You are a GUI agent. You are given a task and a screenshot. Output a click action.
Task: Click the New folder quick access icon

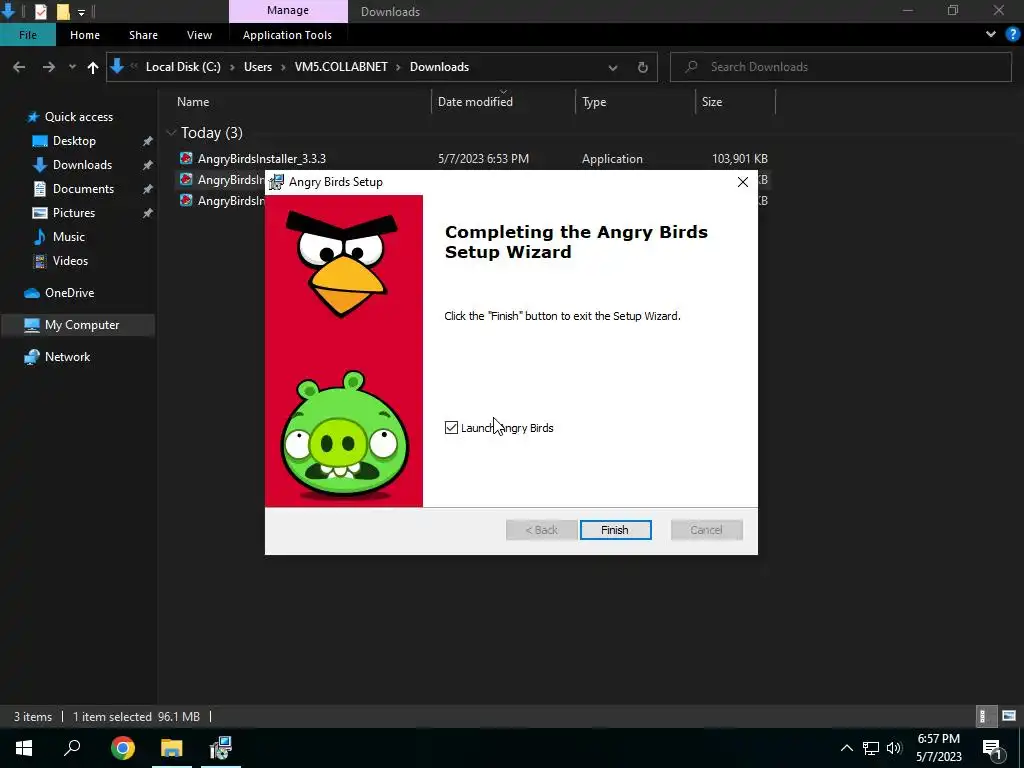tap(63, 11)
